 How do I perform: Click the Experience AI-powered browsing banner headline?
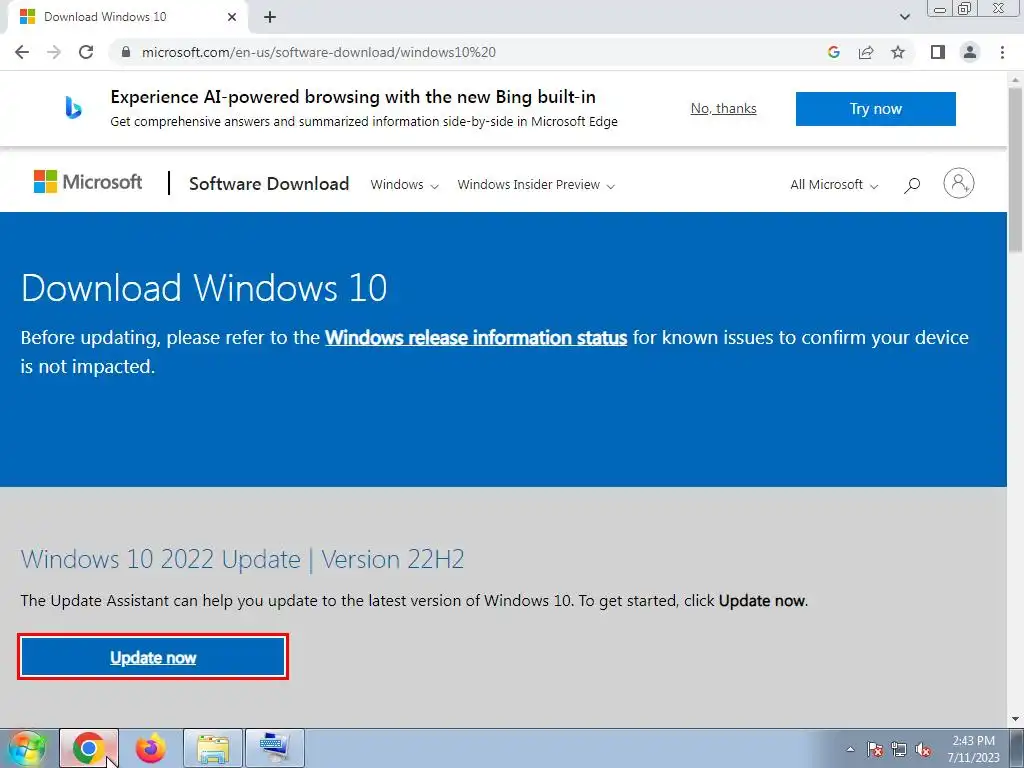(353, 97)
